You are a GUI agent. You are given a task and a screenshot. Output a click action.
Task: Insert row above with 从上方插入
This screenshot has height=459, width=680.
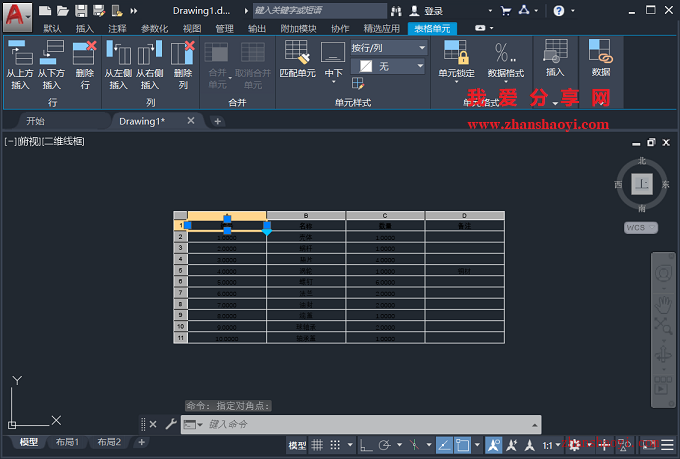(20, 65)
